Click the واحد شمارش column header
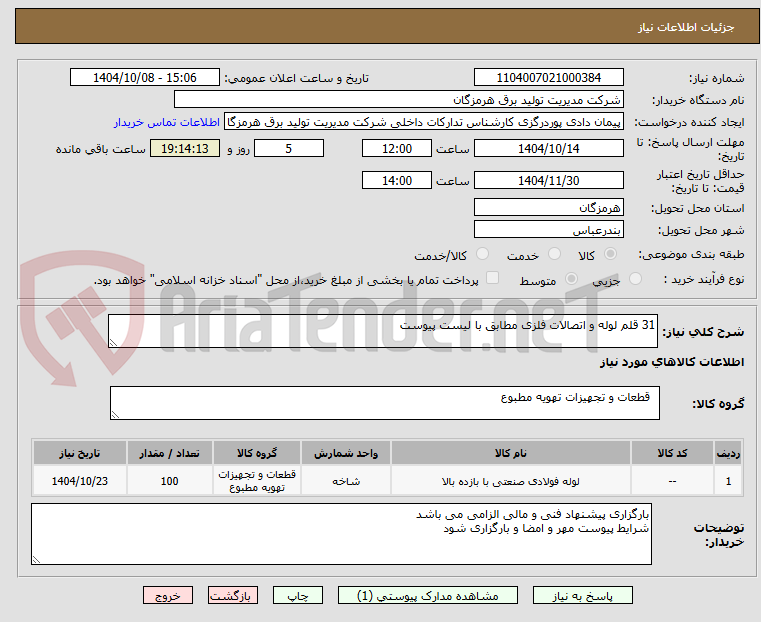 click(x=346, y=453)
